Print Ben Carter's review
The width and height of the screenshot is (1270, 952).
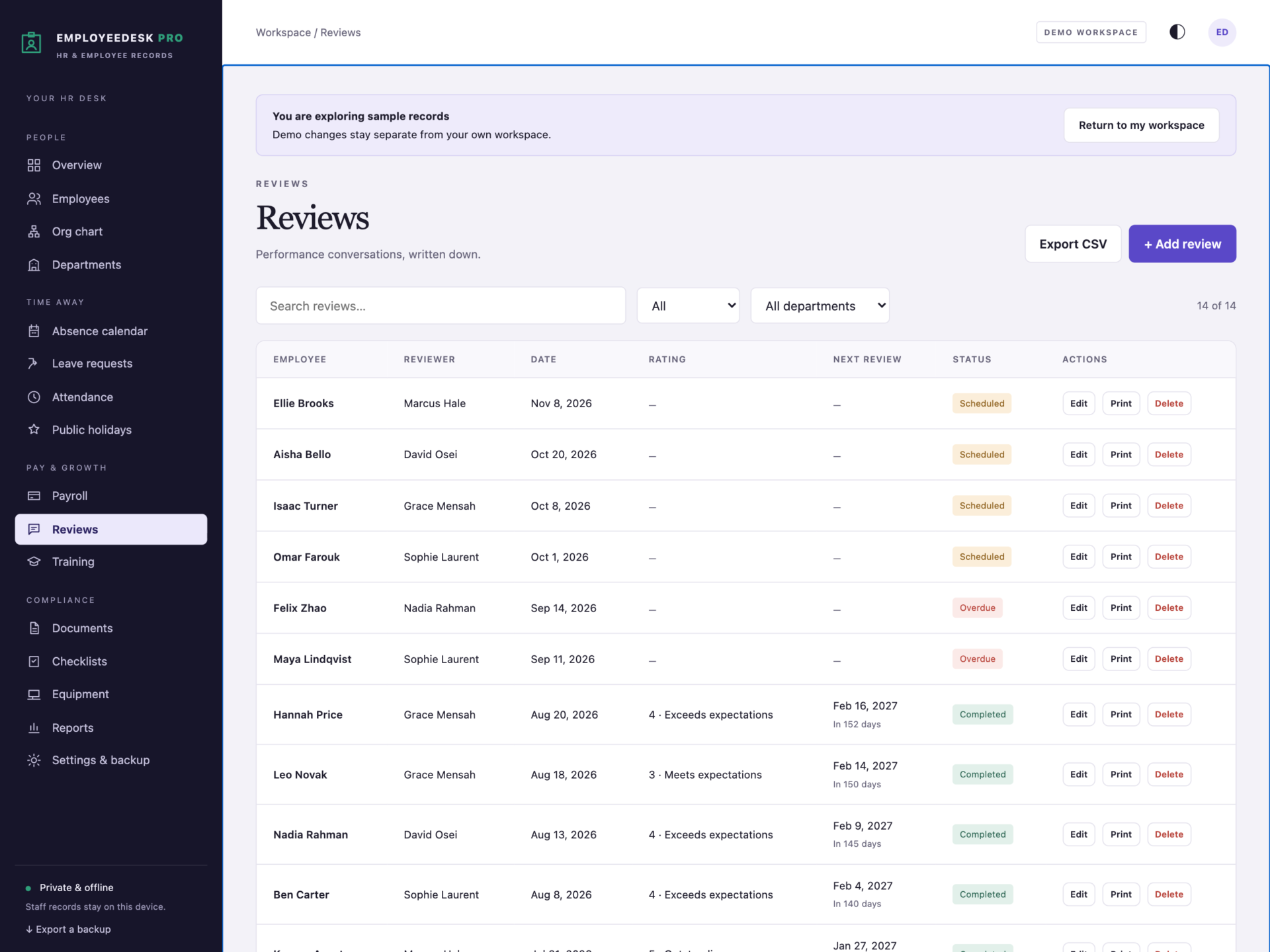tap(1121, 894)
